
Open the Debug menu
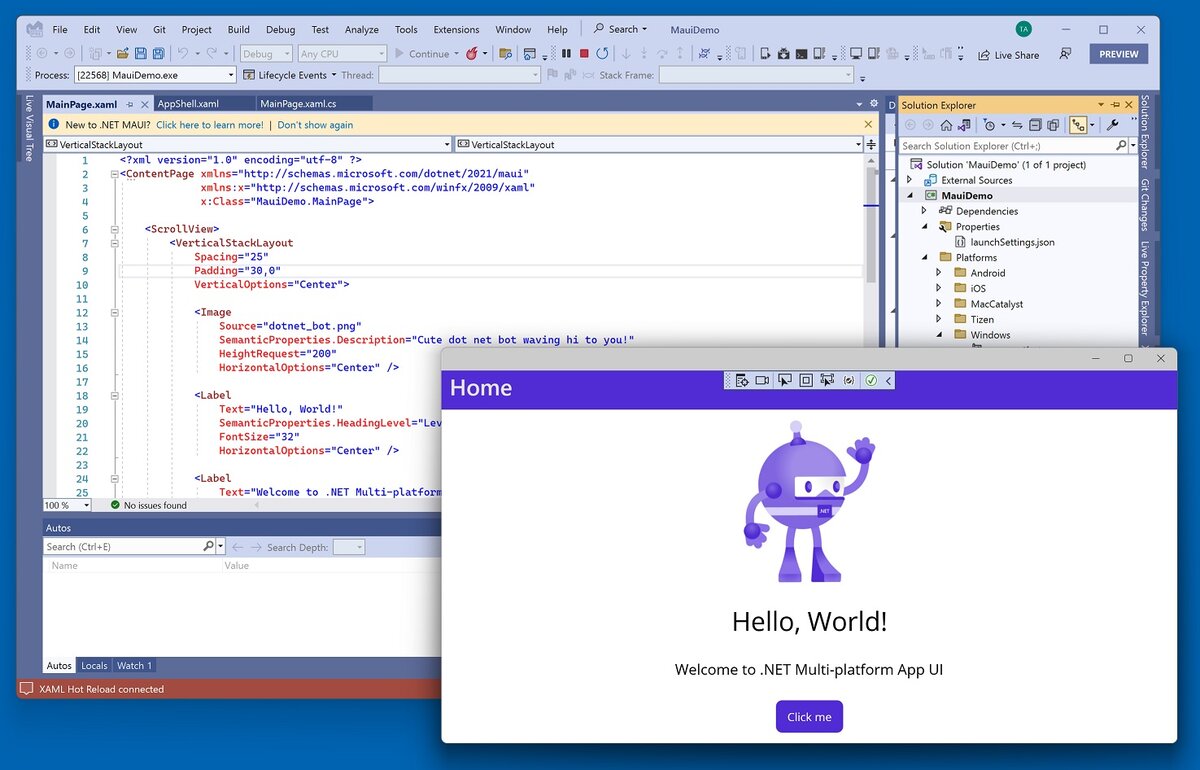[x=280, y=29]
